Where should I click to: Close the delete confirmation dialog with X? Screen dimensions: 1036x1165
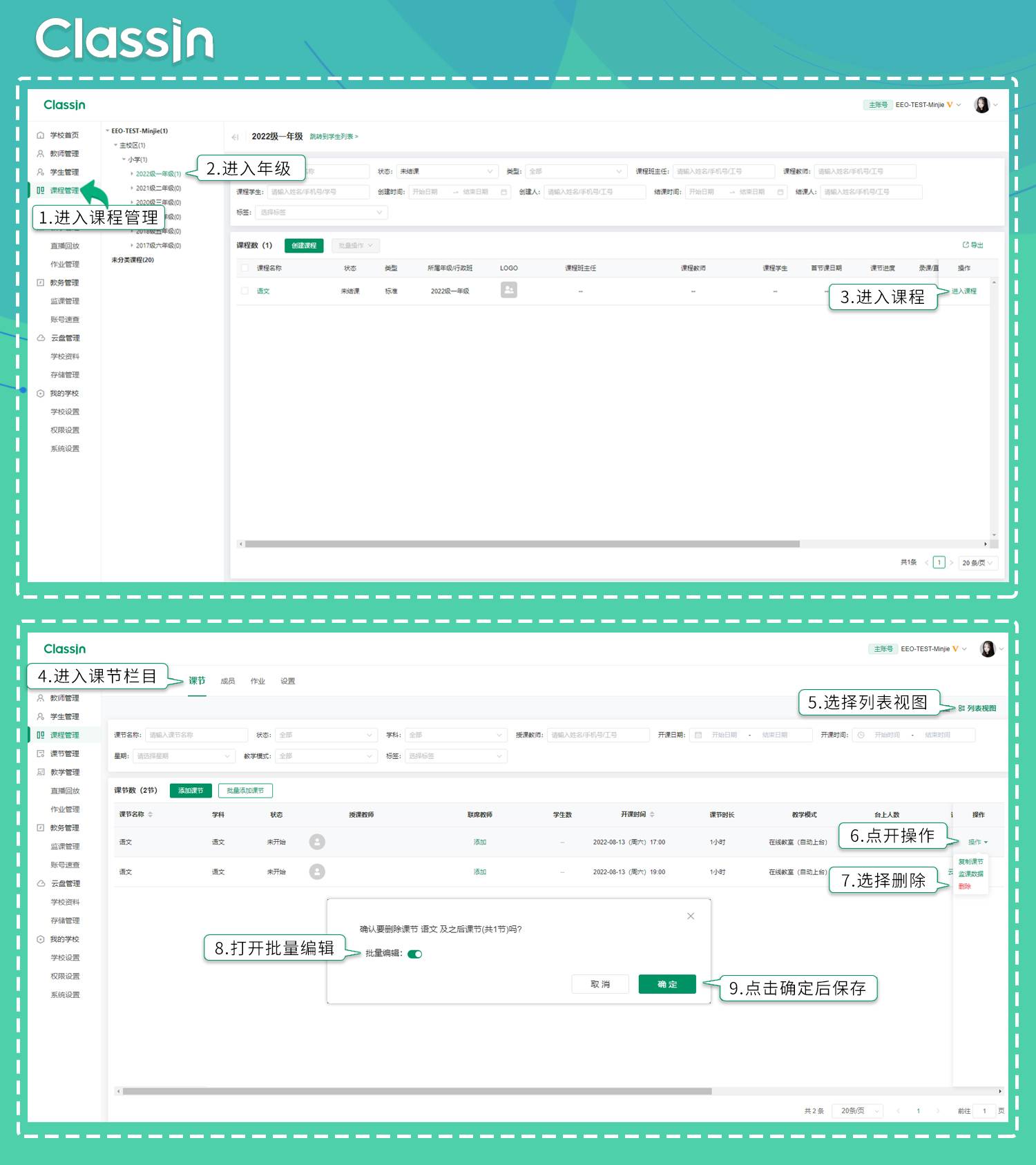(x=691, y=916)
